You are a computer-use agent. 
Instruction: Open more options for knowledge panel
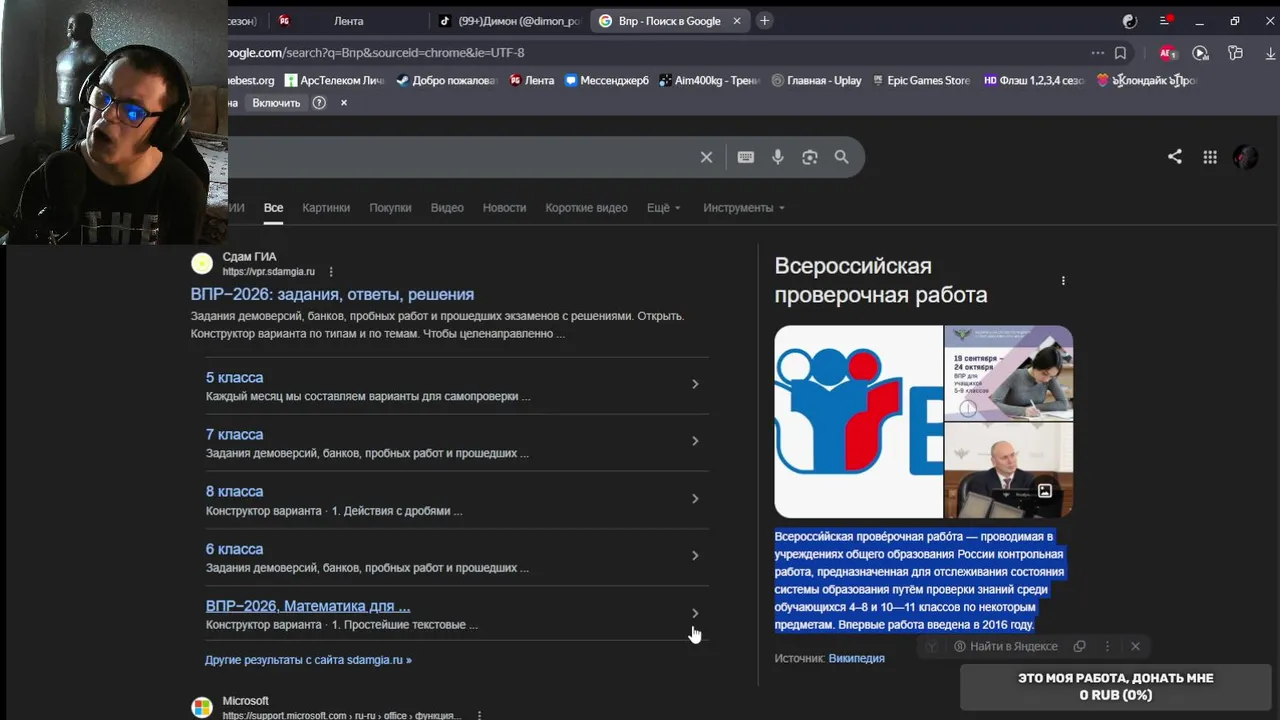1063,281
